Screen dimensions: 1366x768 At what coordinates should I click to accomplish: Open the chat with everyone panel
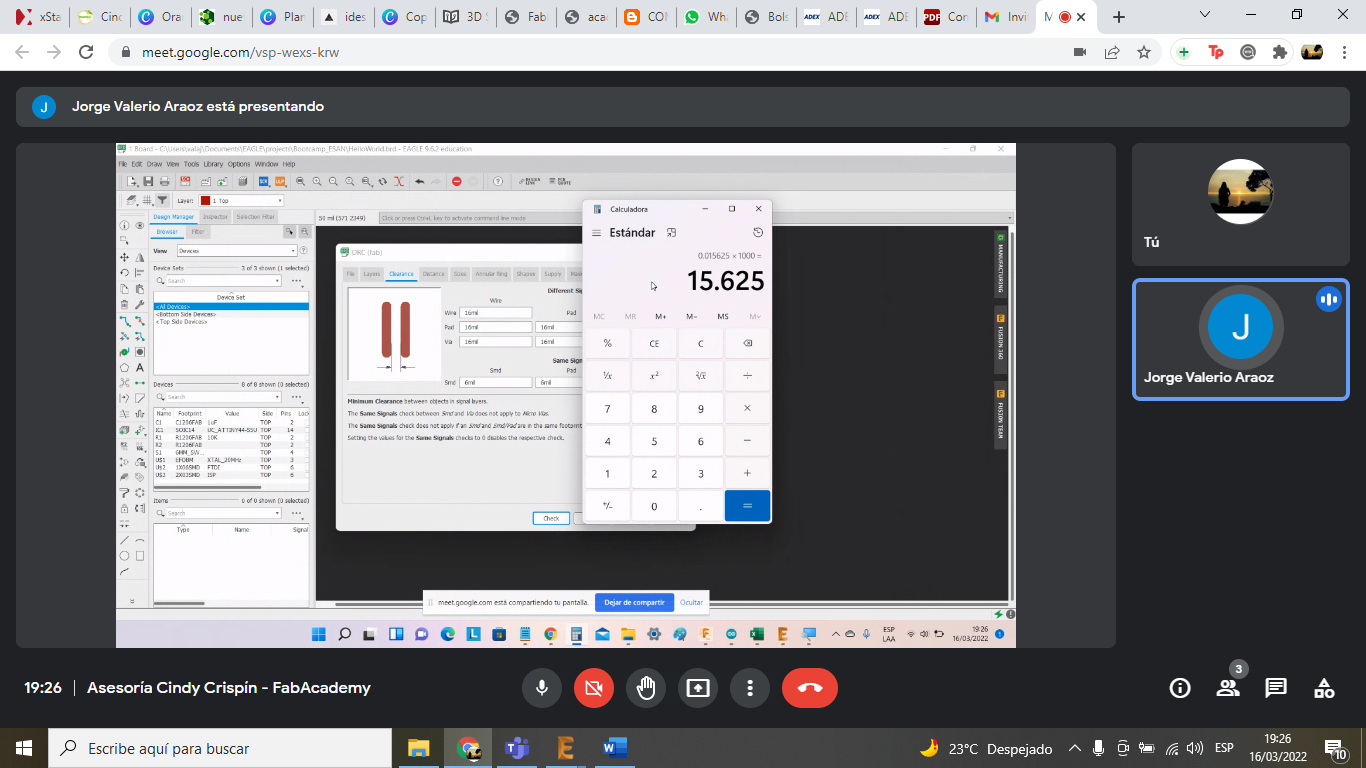[x=1276, y=688]
